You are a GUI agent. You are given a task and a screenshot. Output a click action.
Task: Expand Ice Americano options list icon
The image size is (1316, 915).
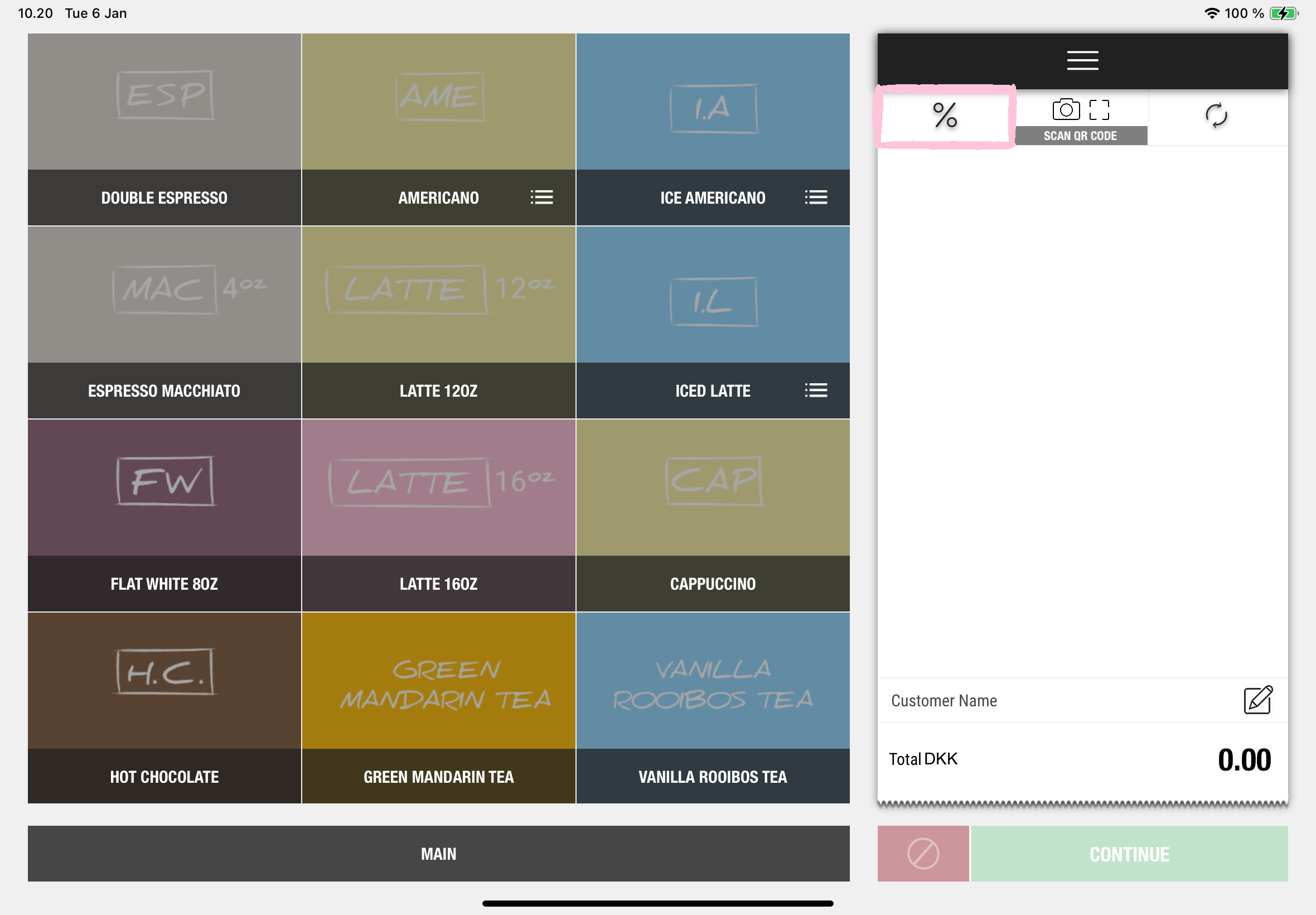coord(815,197)
